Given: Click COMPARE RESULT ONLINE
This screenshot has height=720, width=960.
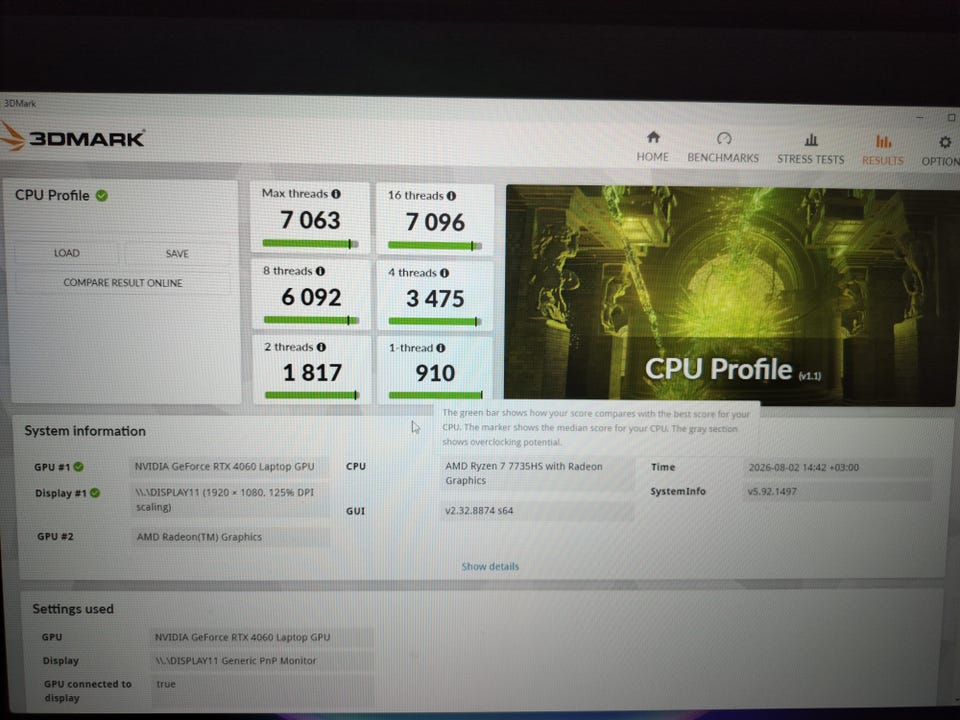Looking at the screenshot, I should 123,283.
